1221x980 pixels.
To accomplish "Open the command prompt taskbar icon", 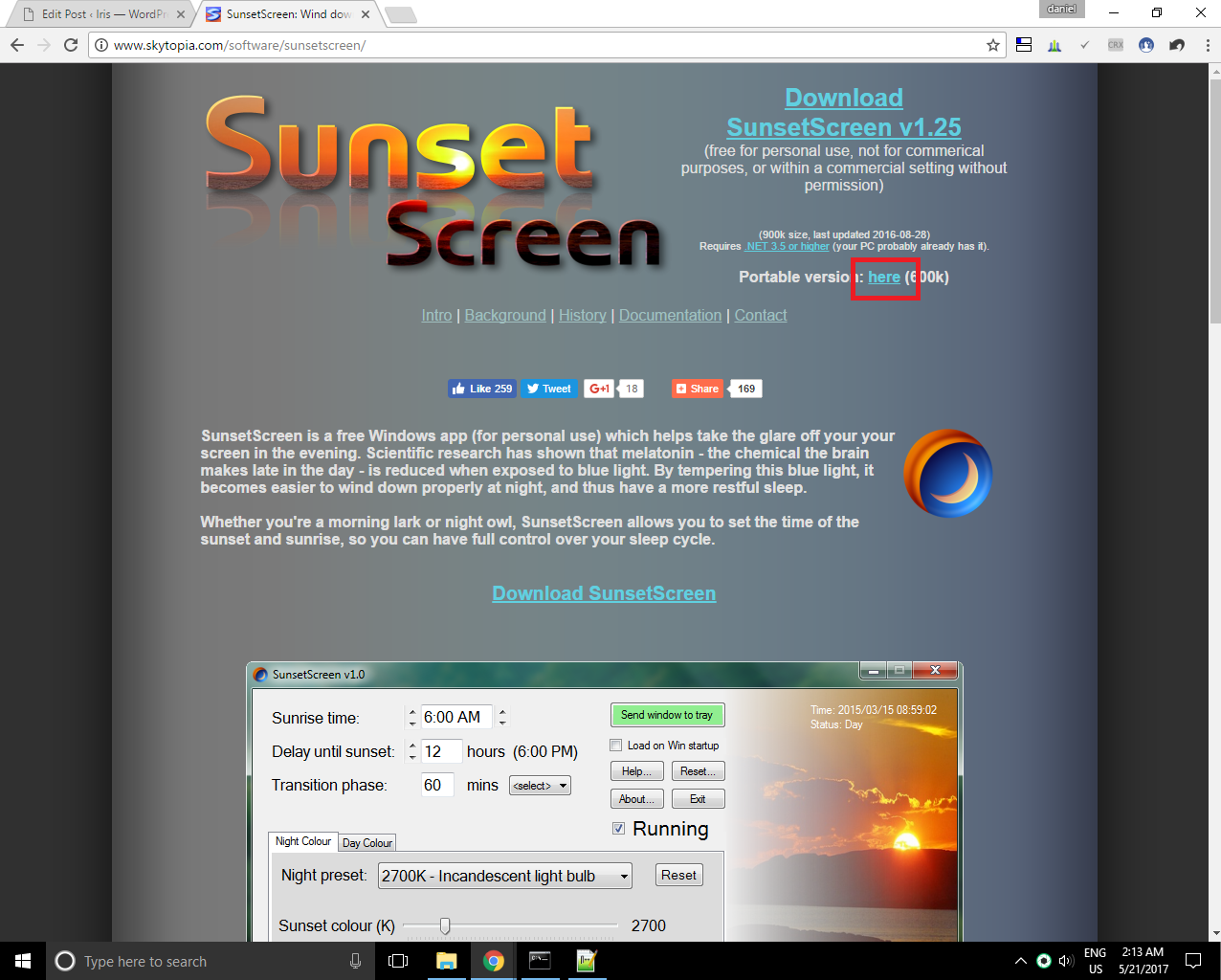I will (x=540, y=961).
